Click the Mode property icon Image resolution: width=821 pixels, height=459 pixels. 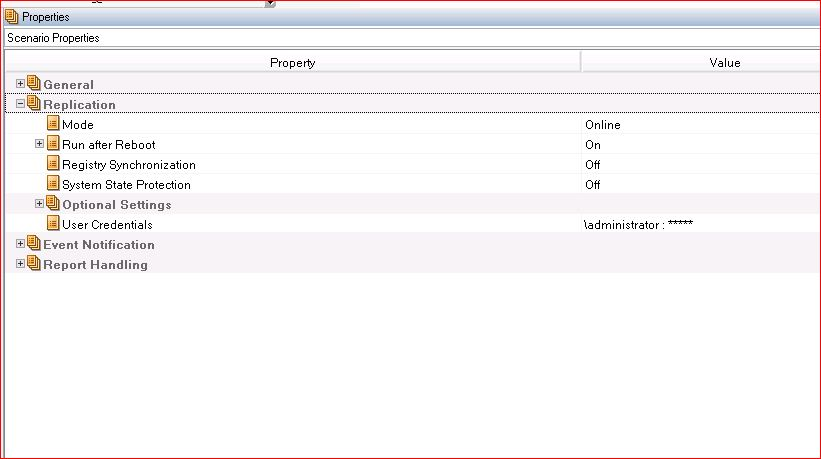[53, 123]
